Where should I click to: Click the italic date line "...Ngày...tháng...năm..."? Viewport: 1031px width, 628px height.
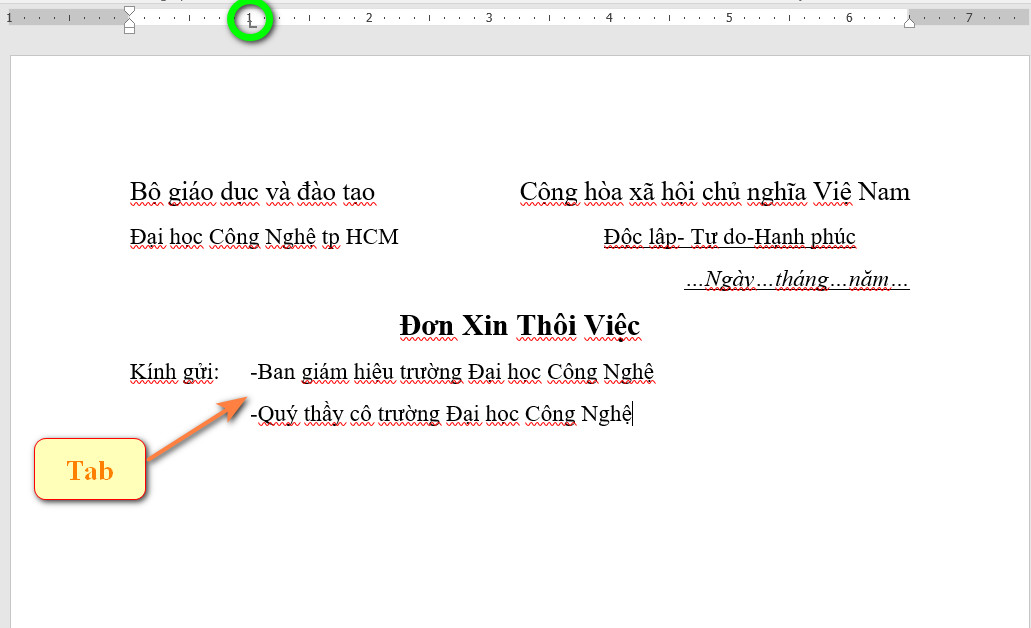click(797, 279)
